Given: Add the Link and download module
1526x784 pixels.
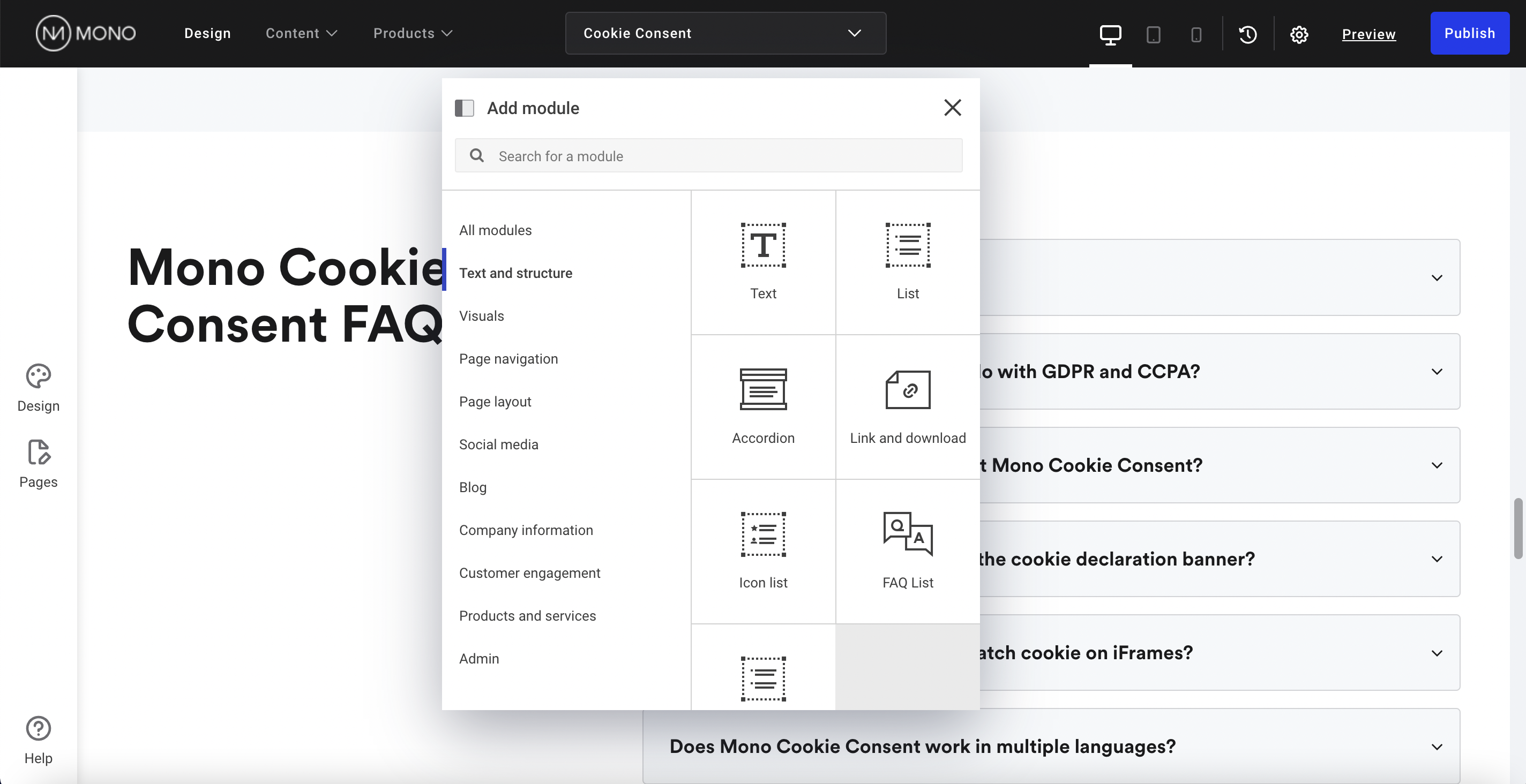Looking at the screenshot, I should (908, 407).
